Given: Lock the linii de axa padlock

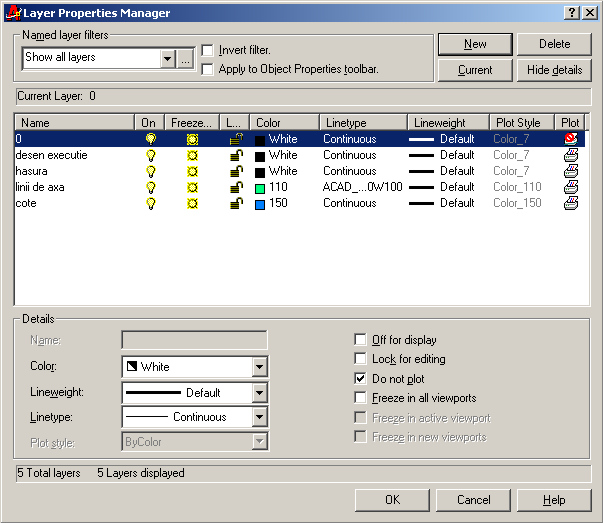Looking at the screenshot, I should [236, 187].
